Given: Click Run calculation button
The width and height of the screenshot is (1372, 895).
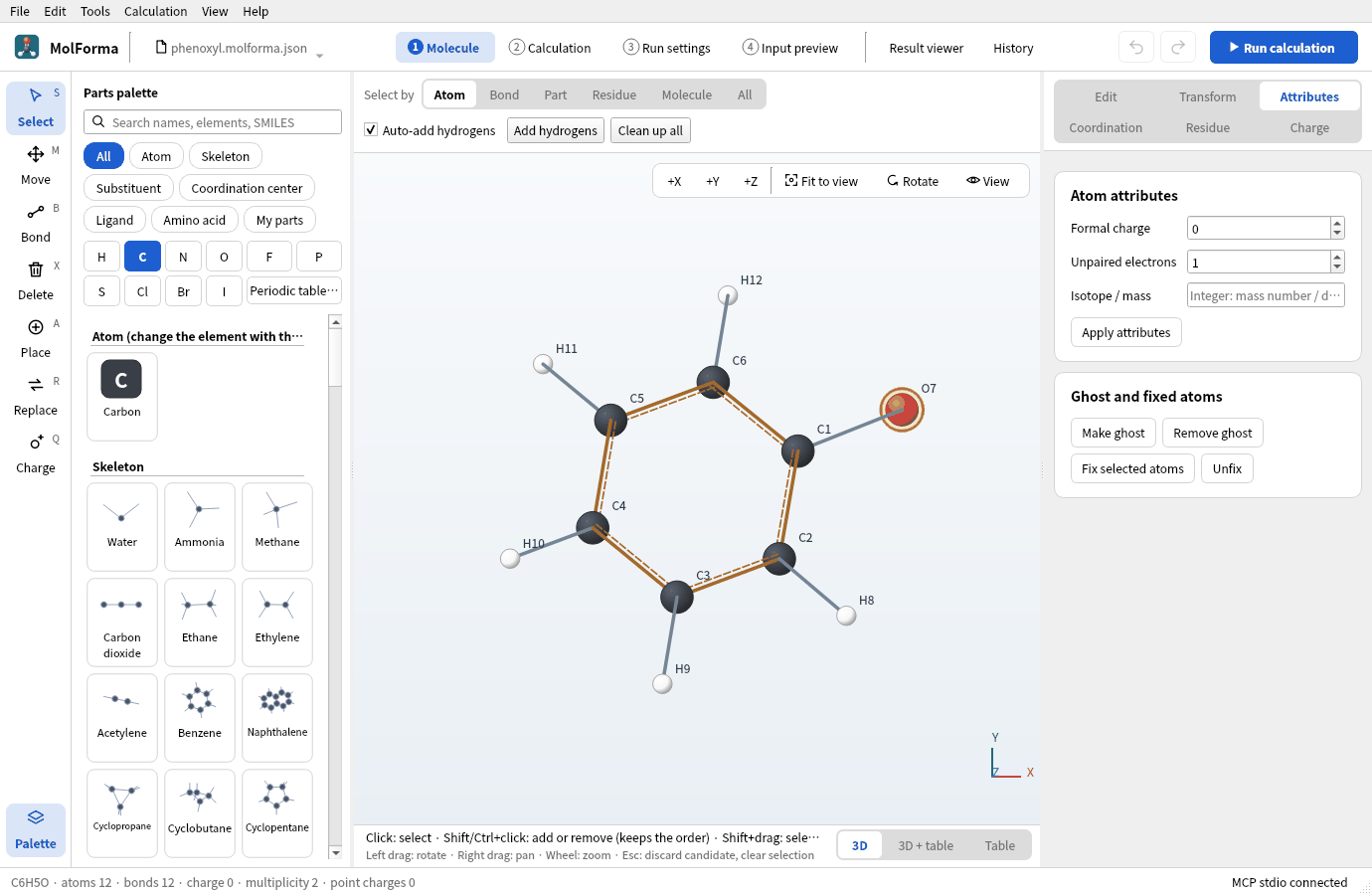Looking at the screenshot, I should (1284, 48).
